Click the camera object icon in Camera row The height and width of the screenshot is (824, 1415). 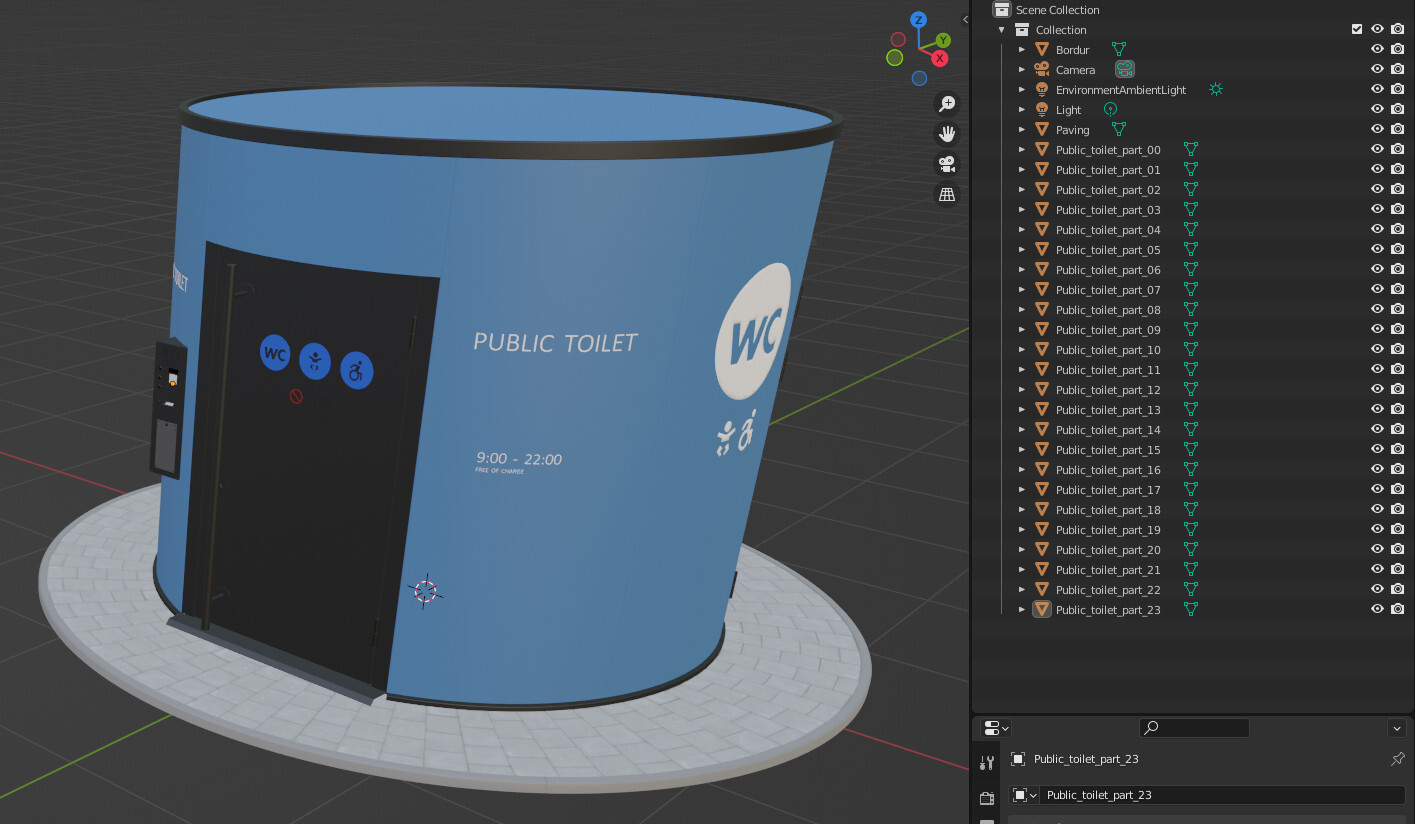1041,70
